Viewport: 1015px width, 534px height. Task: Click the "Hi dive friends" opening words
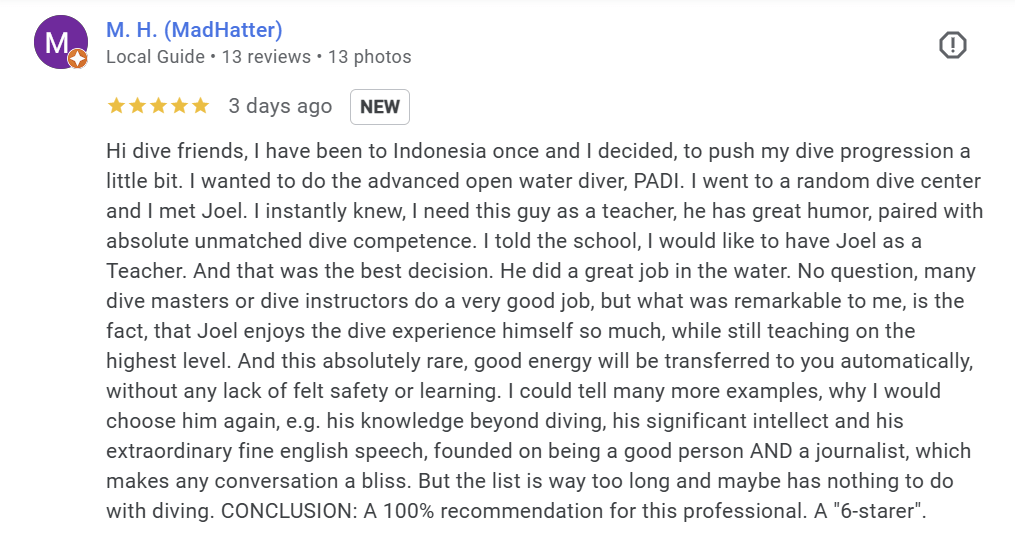[x=169, y=152]
